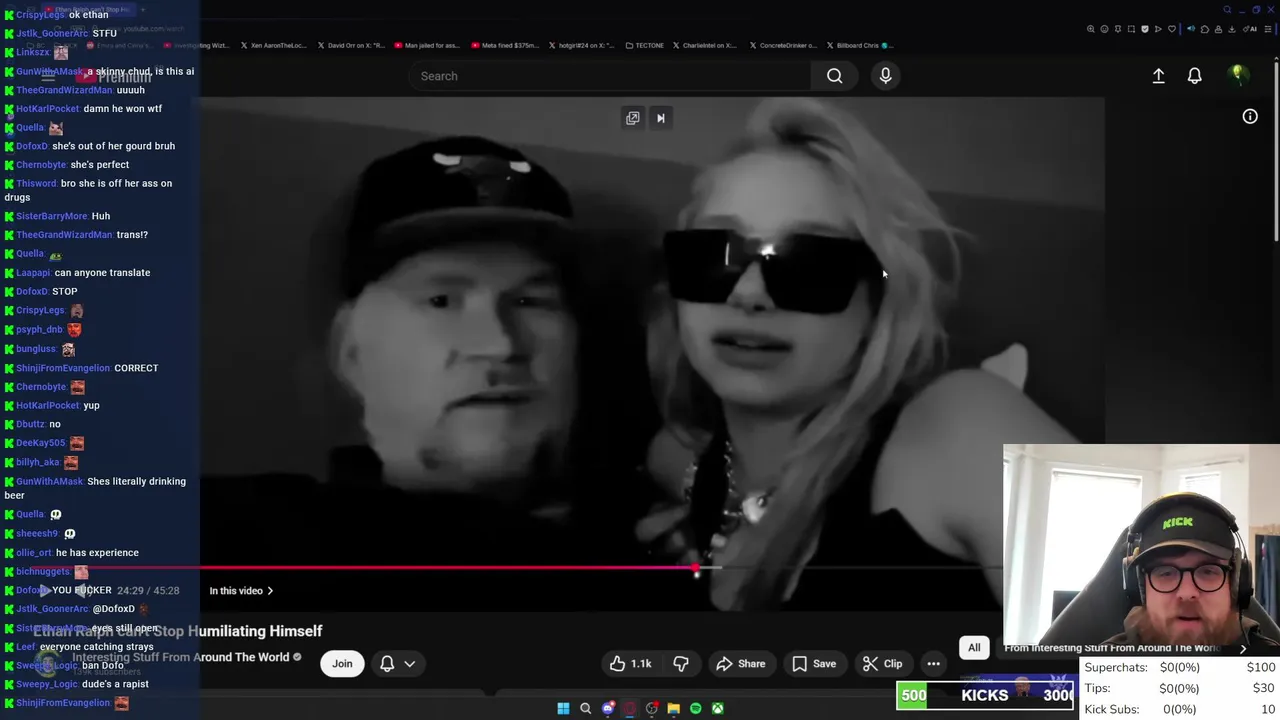Create a Clip with the scissors button
1280x720 pixels.
(x=882, y=664)
